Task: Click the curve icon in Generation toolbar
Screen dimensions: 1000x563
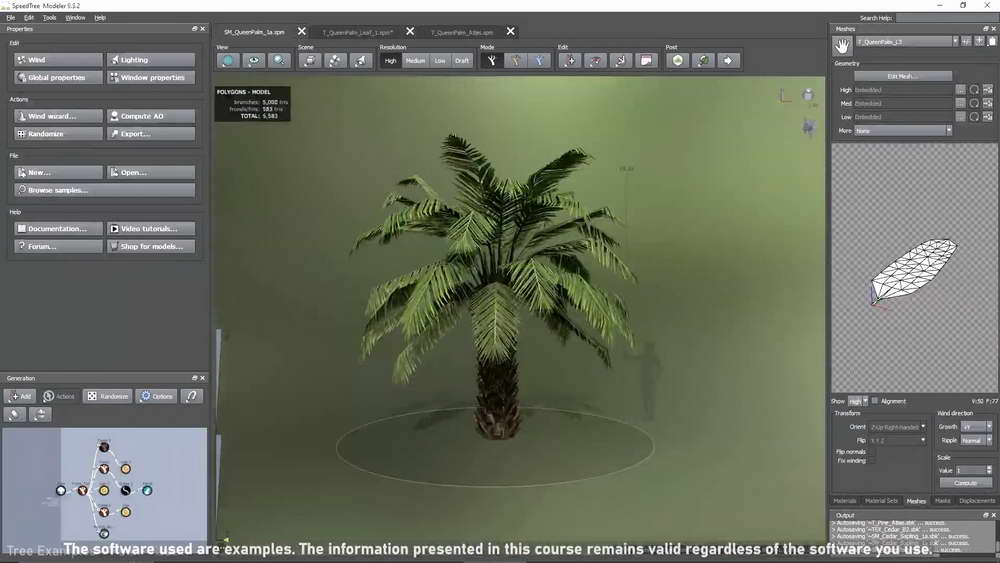Action: click(x=191, y=396)
